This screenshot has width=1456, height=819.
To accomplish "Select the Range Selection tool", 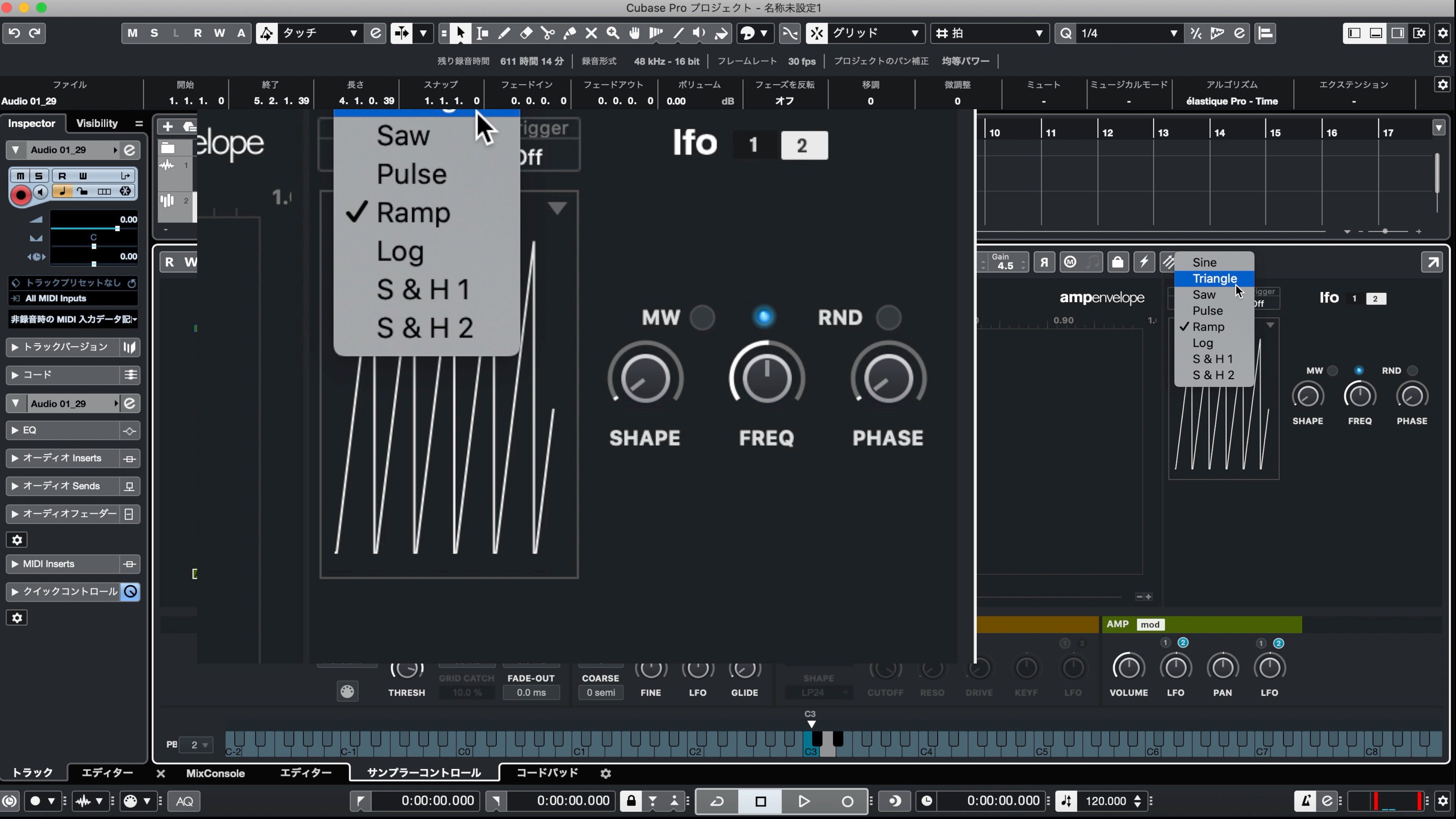I will 482,33.
